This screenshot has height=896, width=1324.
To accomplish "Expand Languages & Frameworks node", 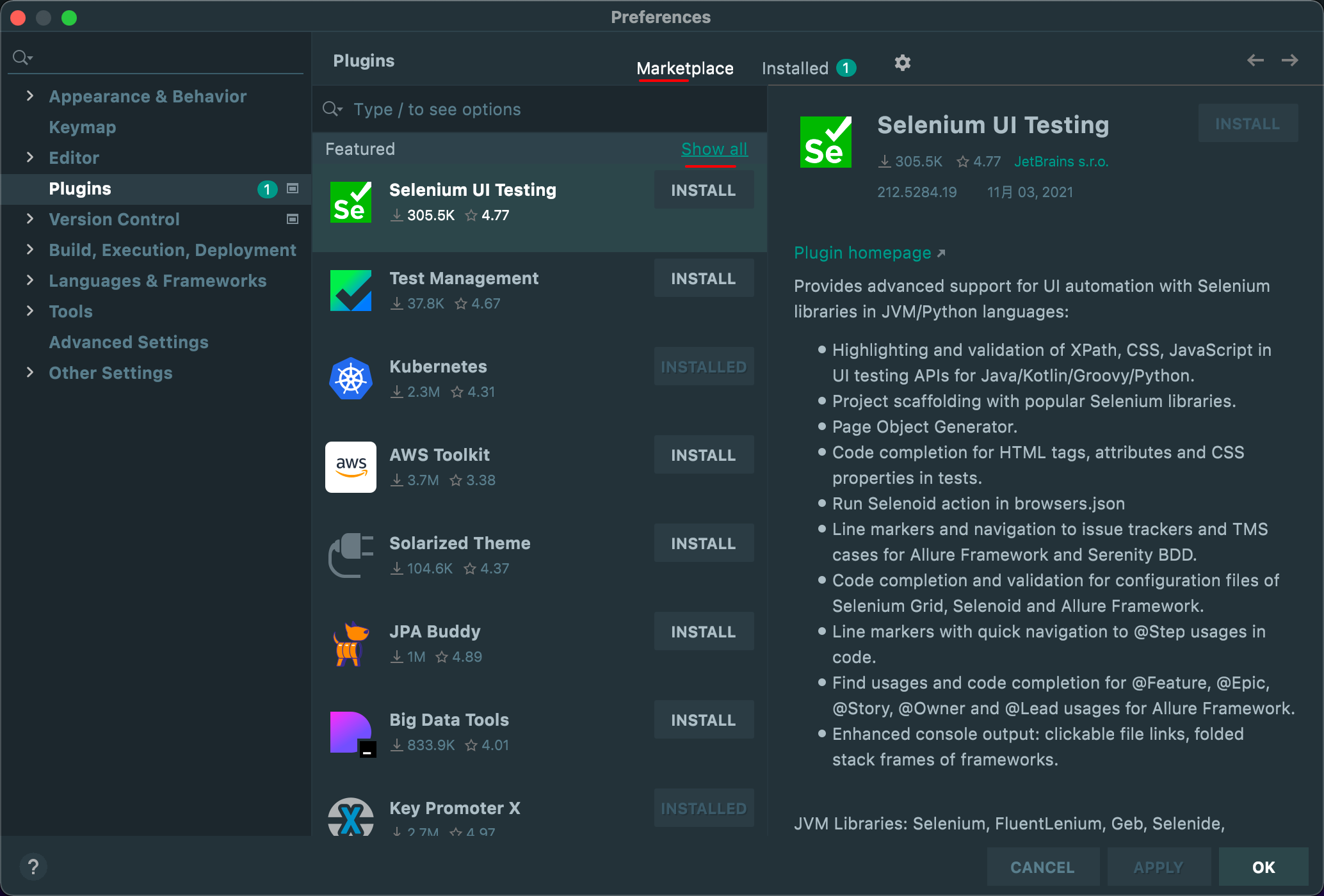I will (x=29, y=280).
